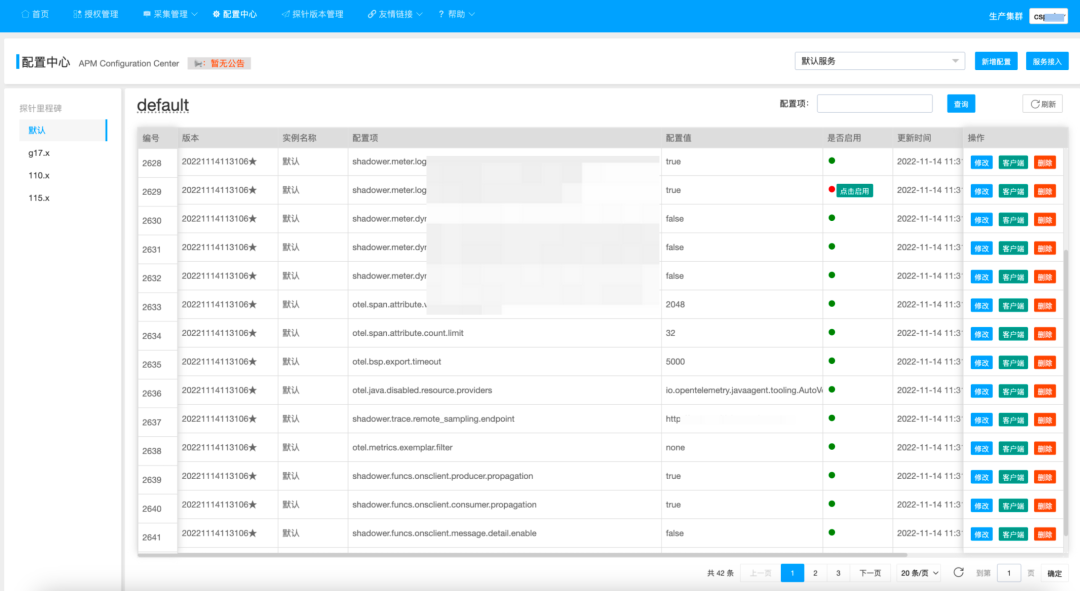Open the 首页 home menu item
1080x591 pixels.
[x=35, y=14]
